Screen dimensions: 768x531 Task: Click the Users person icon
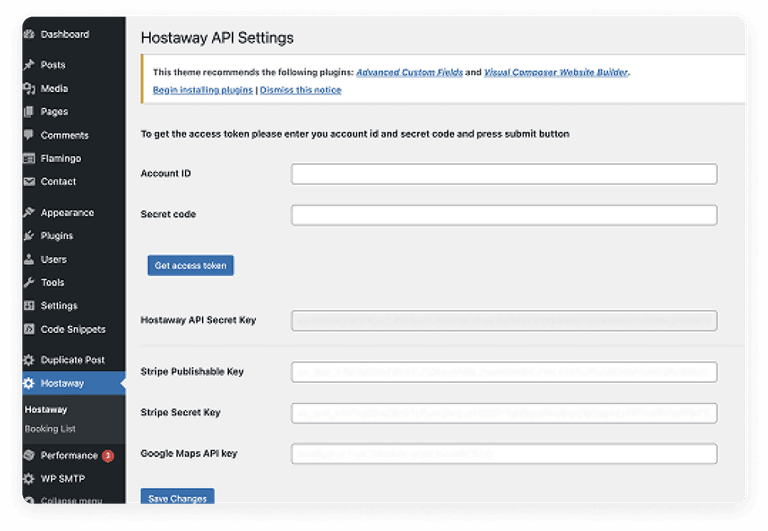[x=29, y=259]
